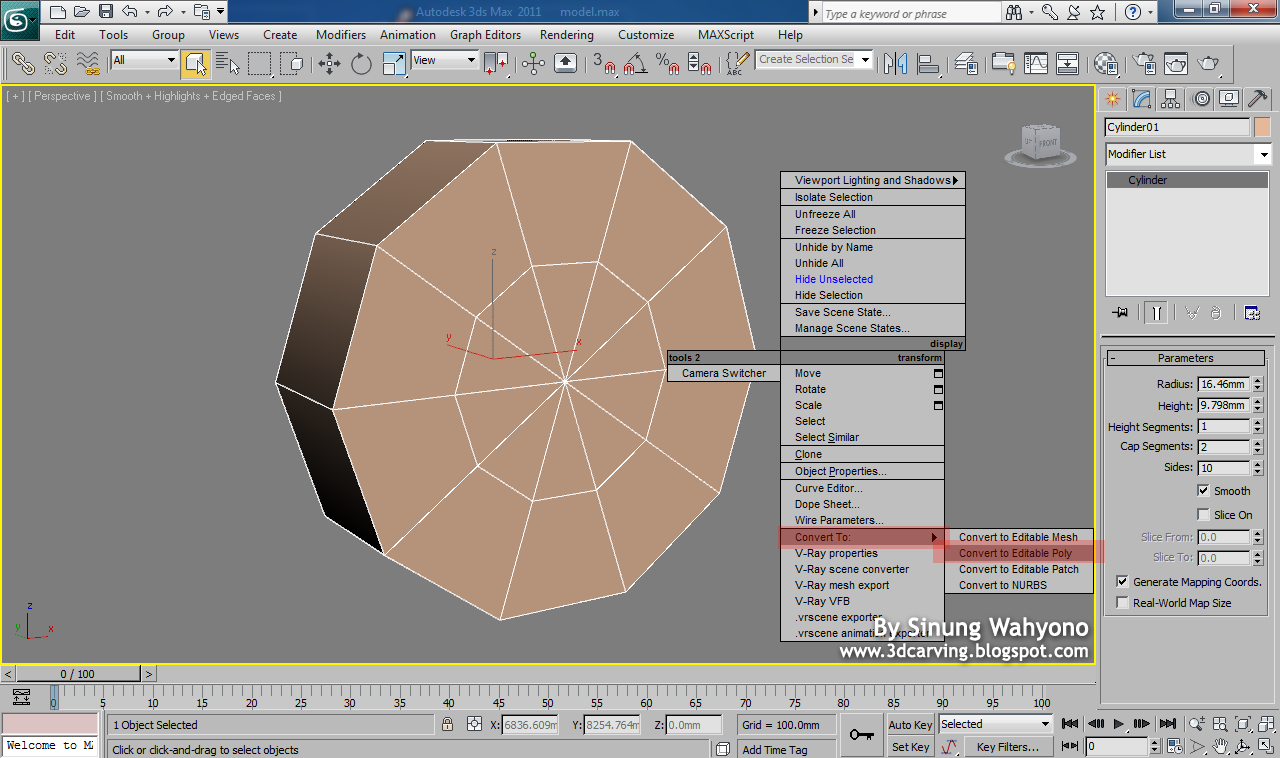Open Key Filters dialog
Viewport: 1280px width, 758px height.
(x=1007, y=747)
